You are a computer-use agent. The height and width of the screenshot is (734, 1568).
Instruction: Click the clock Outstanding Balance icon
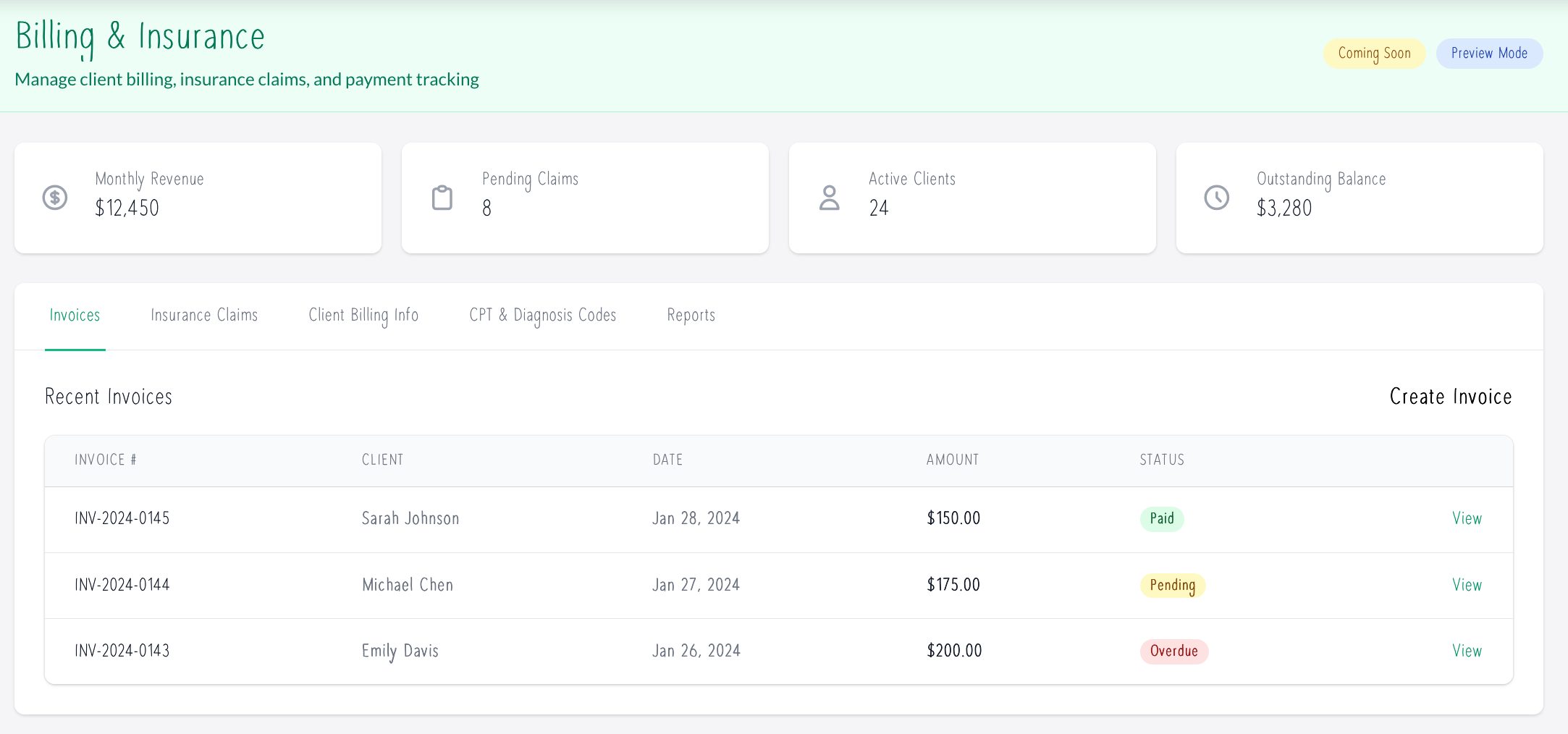[1217, 198]
